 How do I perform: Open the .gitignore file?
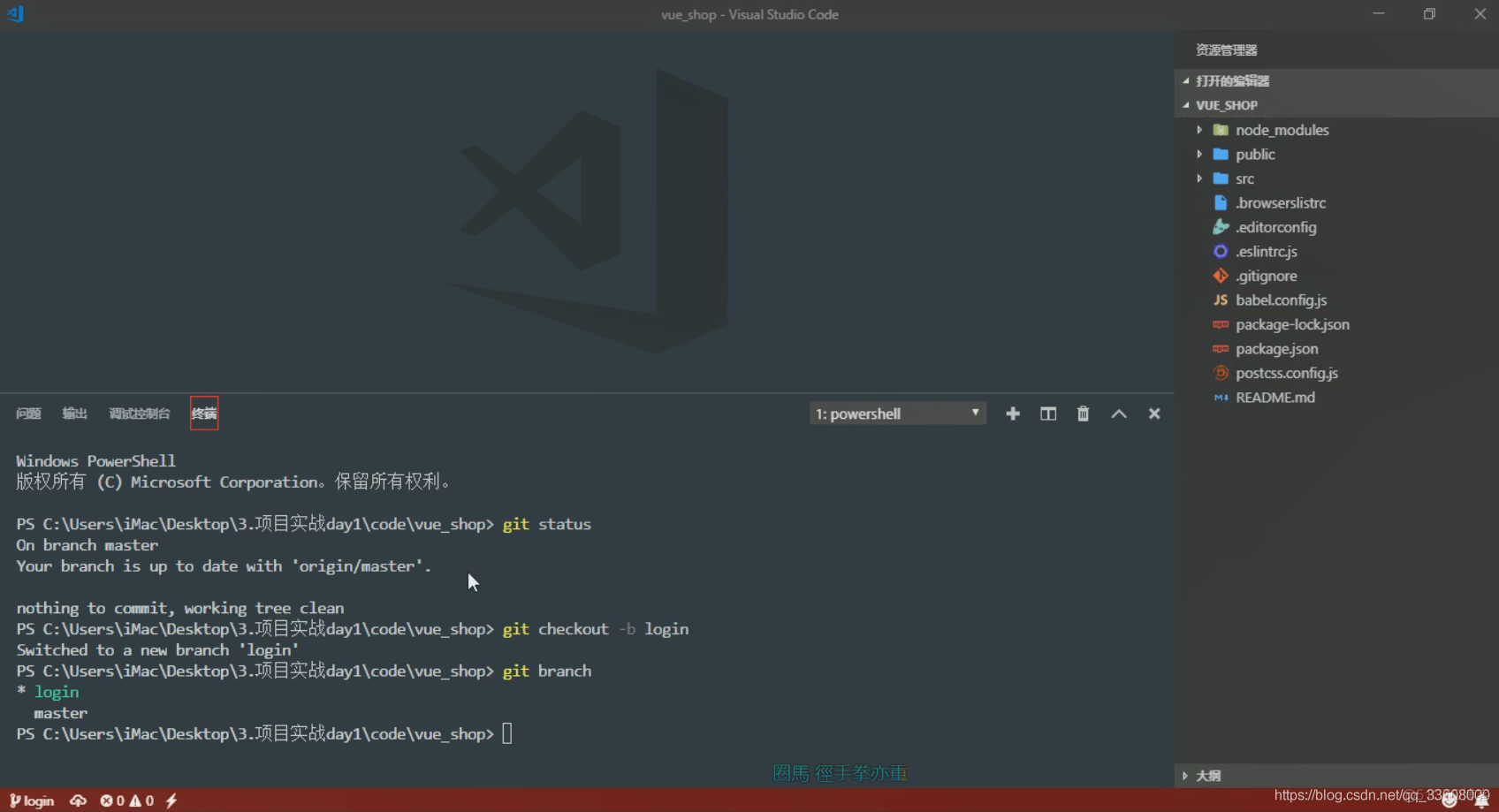pos(1267,276)
